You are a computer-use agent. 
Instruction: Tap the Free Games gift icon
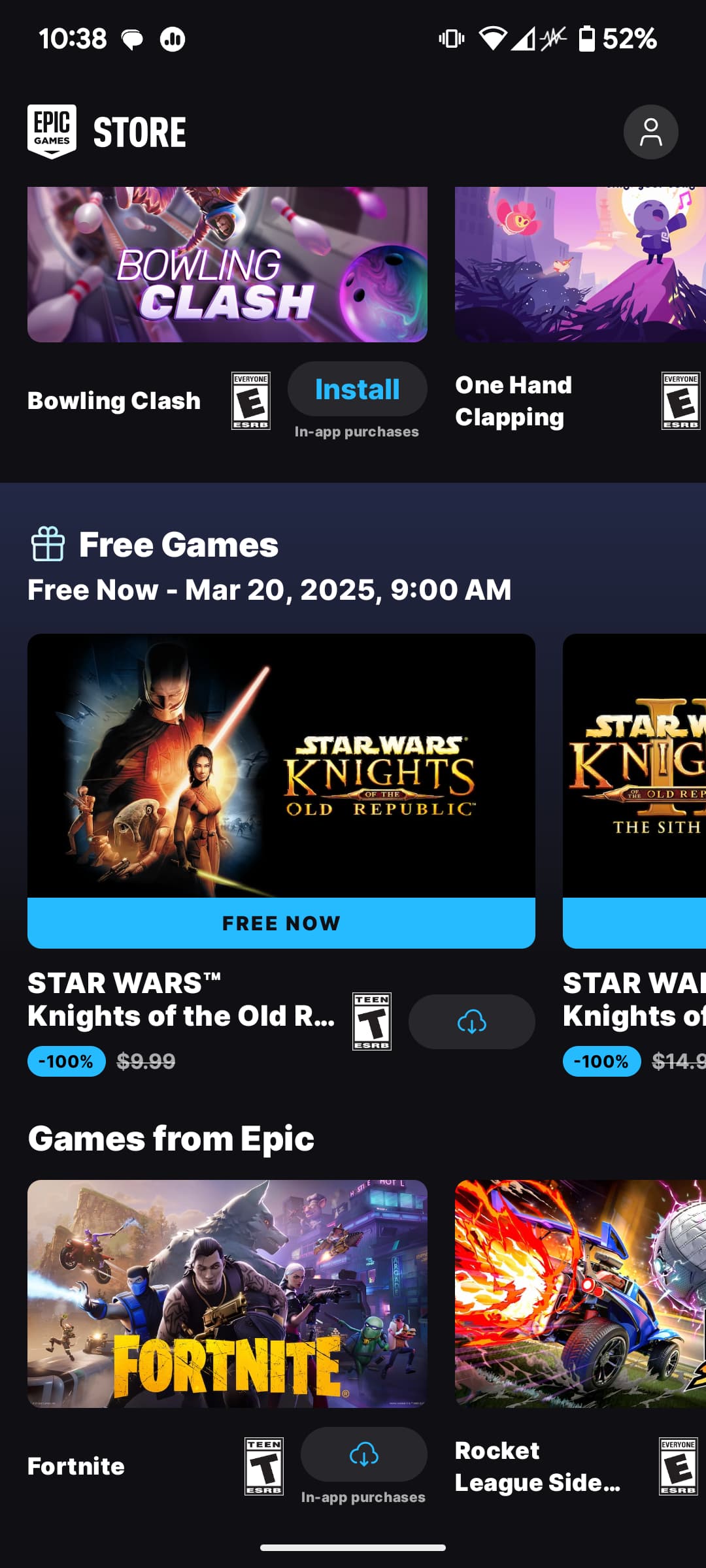point(48,544)
